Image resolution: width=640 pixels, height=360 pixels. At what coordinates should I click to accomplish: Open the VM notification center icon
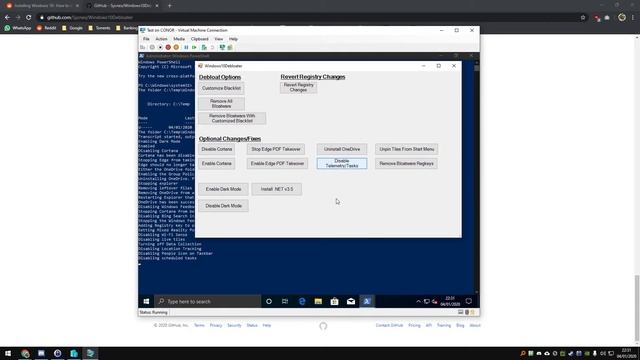click(469, 302)
